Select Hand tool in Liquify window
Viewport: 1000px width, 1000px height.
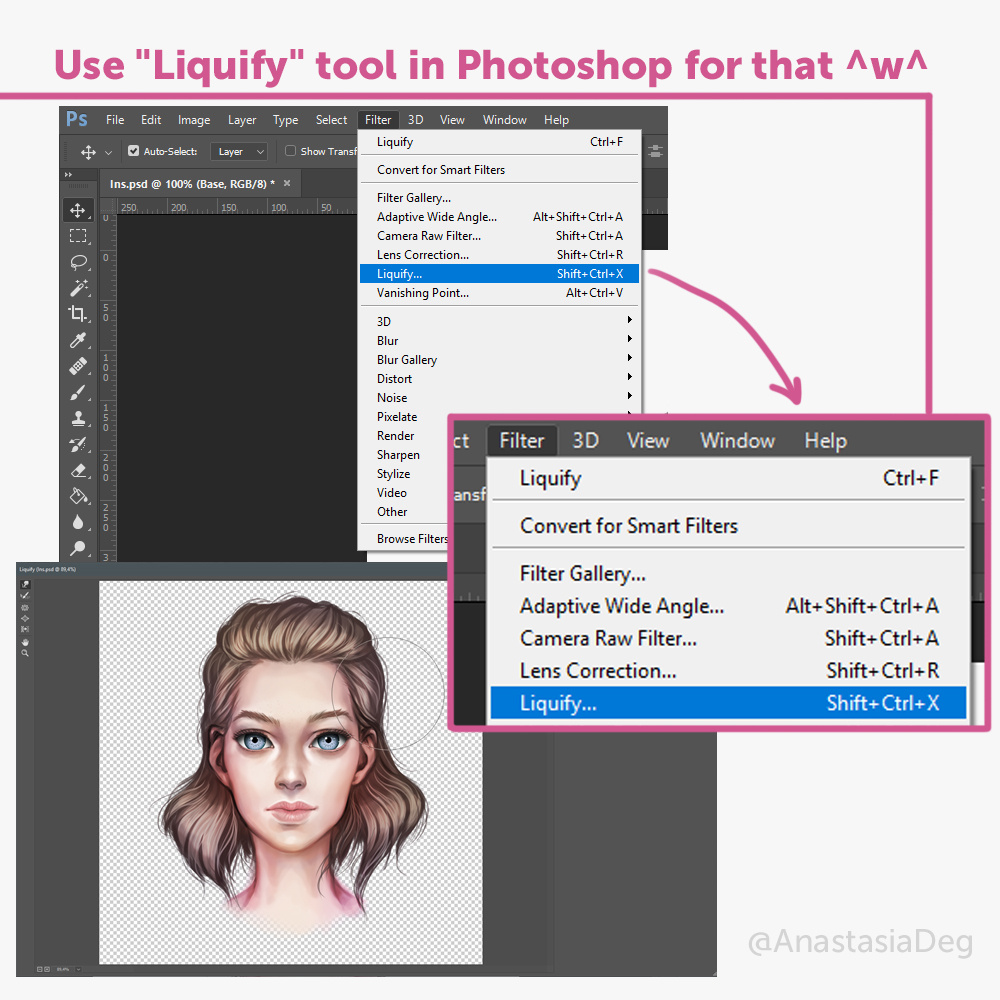tap(25, 642)
